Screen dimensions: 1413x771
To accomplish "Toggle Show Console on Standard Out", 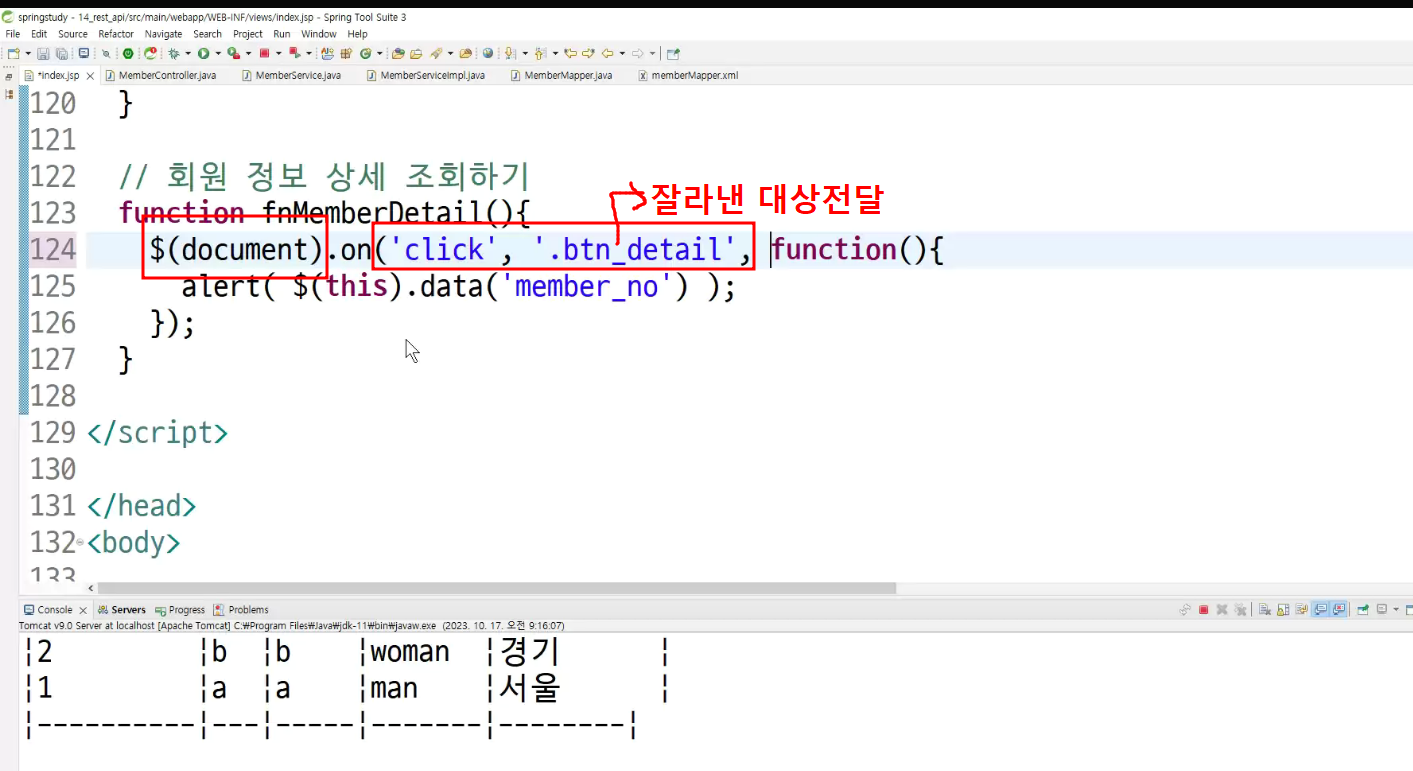I will click(1320, 609).
